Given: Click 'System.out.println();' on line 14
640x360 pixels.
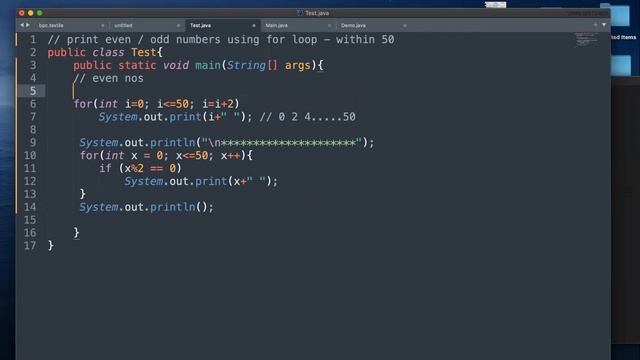Looking at the screenshot, I should pyautogui.click(x=146, y=207).
